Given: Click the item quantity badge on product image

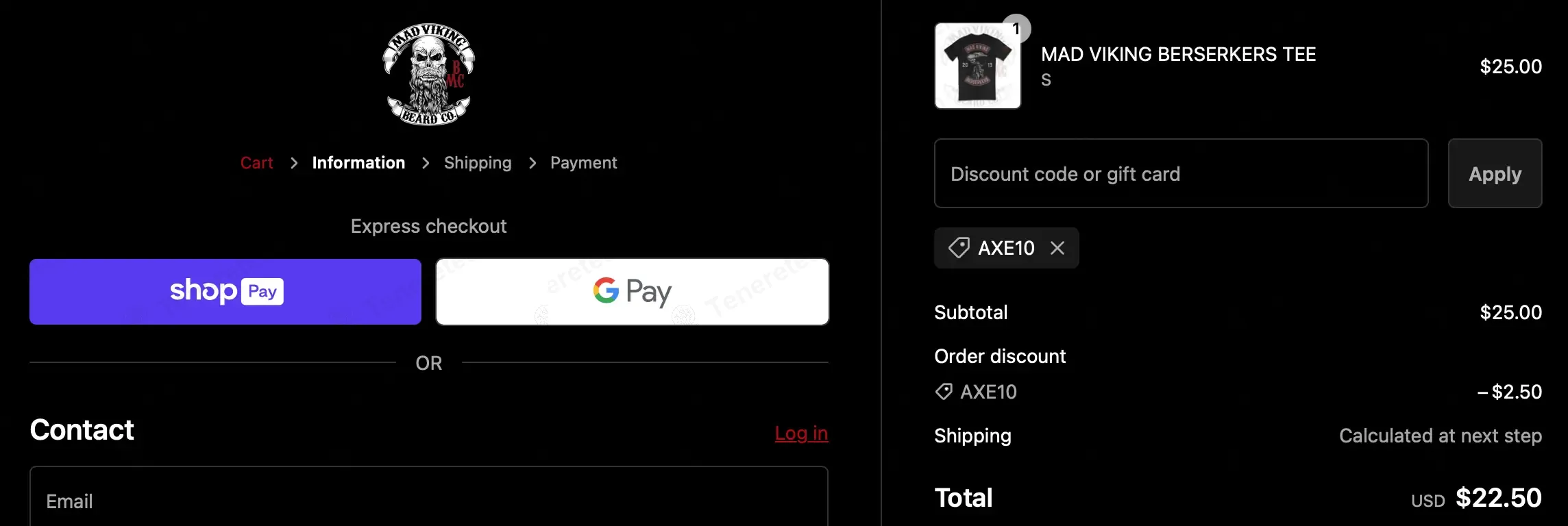Looking at the screenshot, I should (x=1016, y=29).
